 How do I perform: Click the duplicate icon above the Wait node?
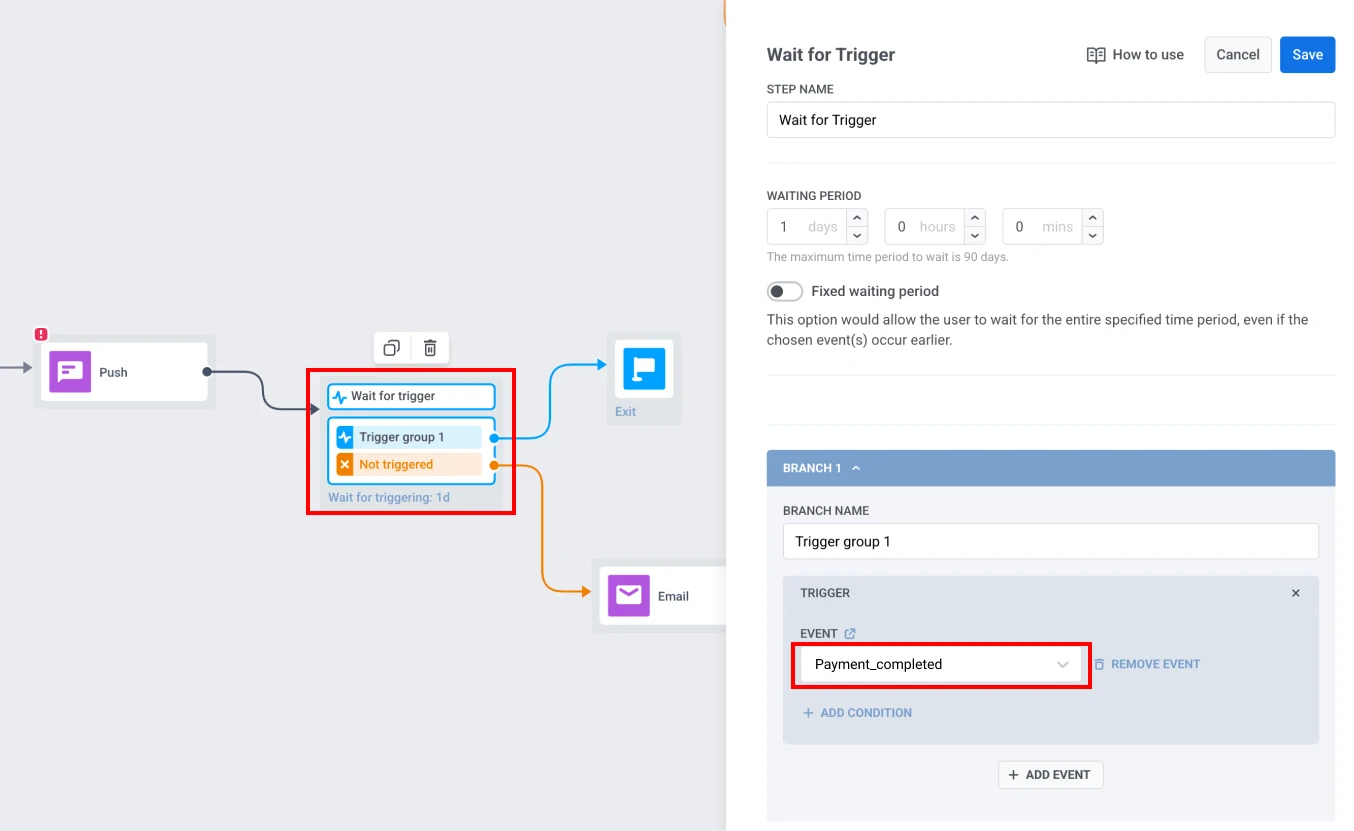(x=391, y=348)
